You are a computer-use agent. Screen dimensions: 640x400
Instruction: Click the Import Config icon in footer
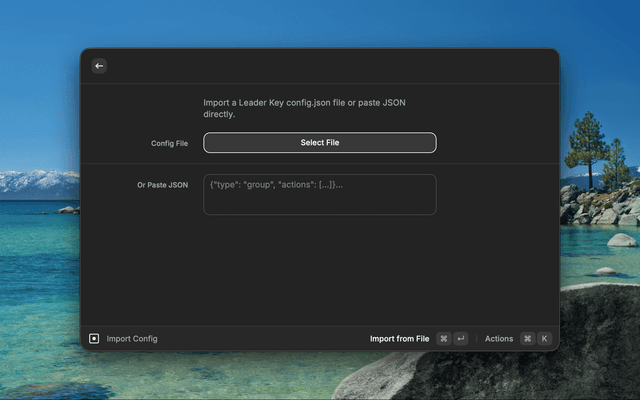tap(95, 339)
